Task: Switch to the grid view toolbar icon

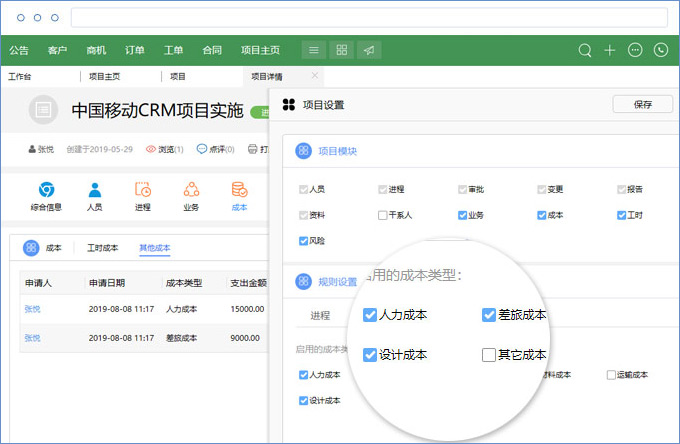Action: pyautogui.click(x=342, y=50)
